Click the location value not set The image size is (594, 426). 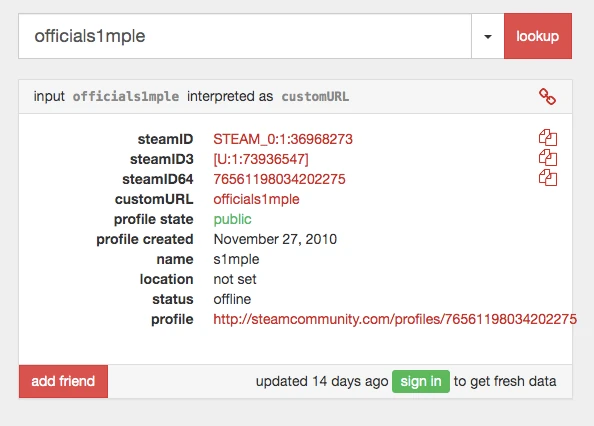pos(235,279)
